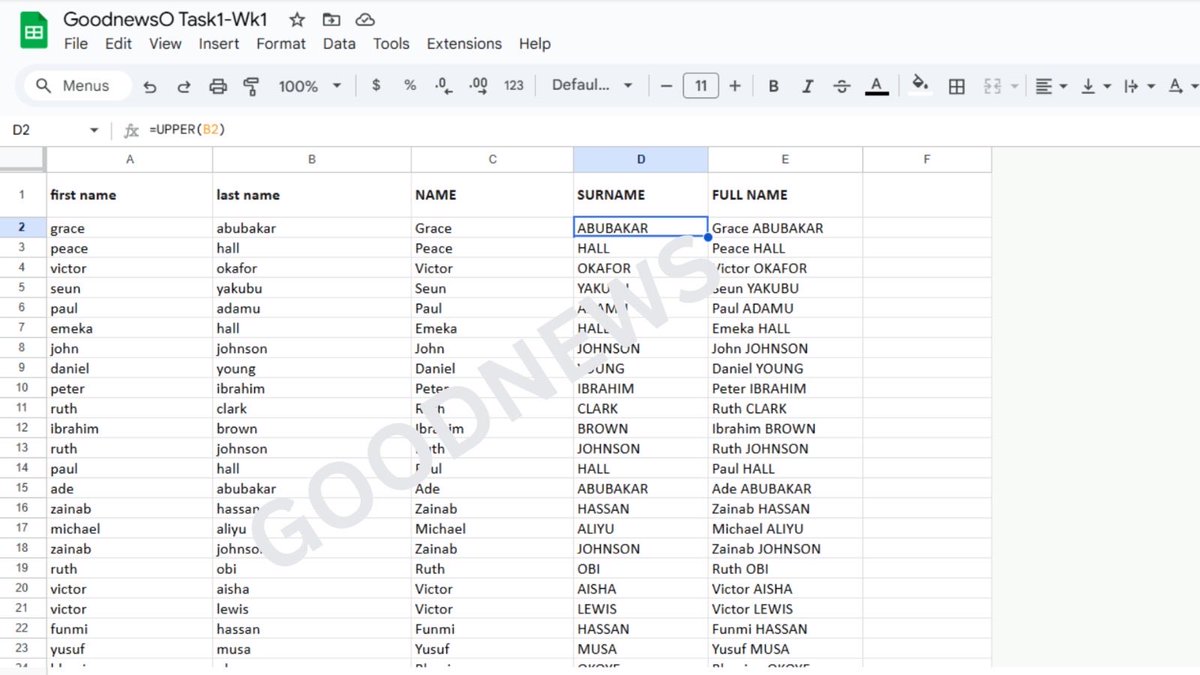
Task: Select cell containing Daniel YOUNG
Action: click(x=785, y=368)
